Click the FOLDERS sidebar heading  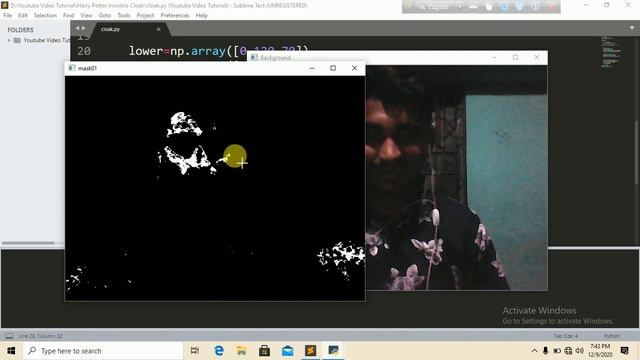(x=20, y=30)
